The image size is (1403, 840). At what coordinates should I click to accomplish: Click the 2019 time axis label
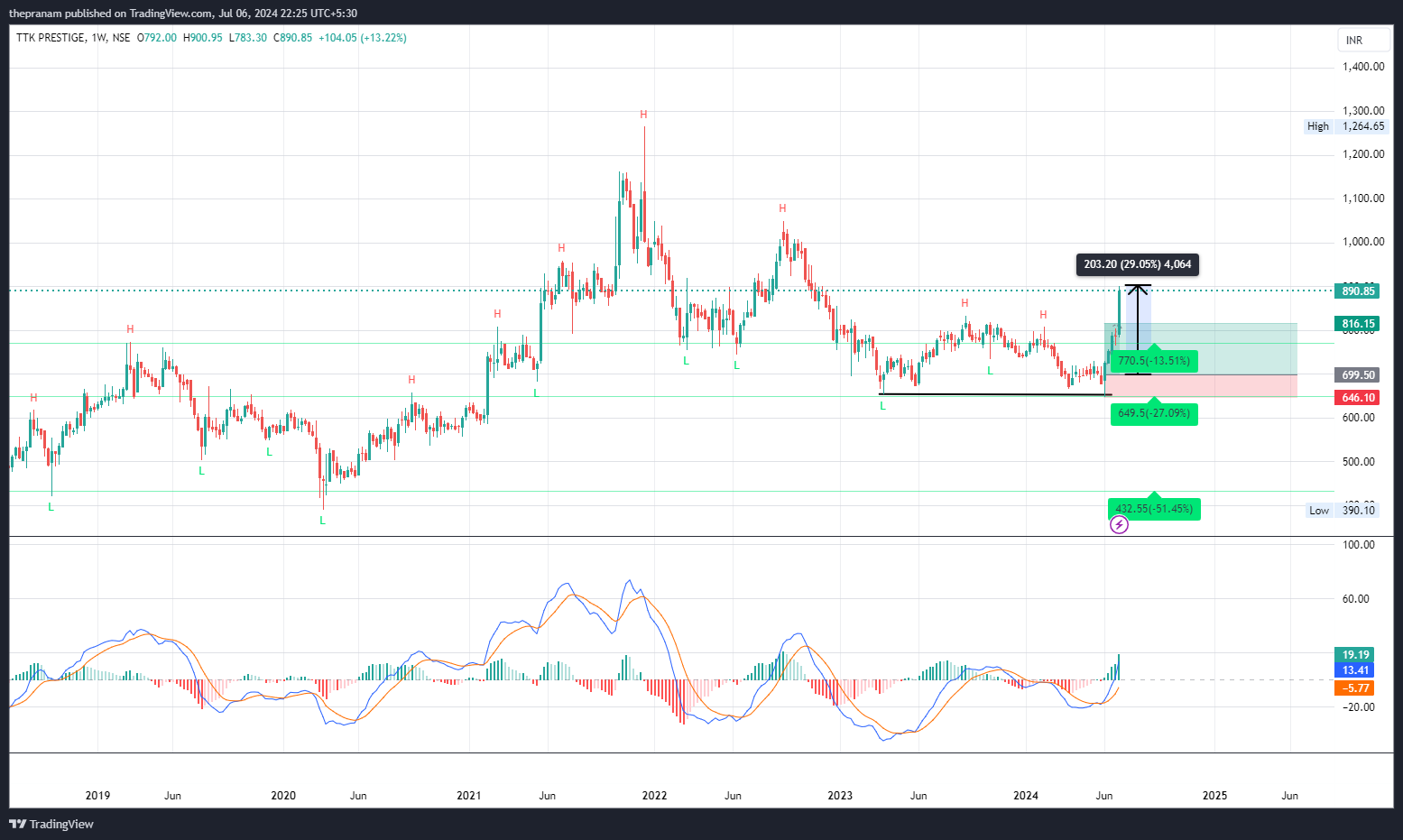click(x=97, y=796)
